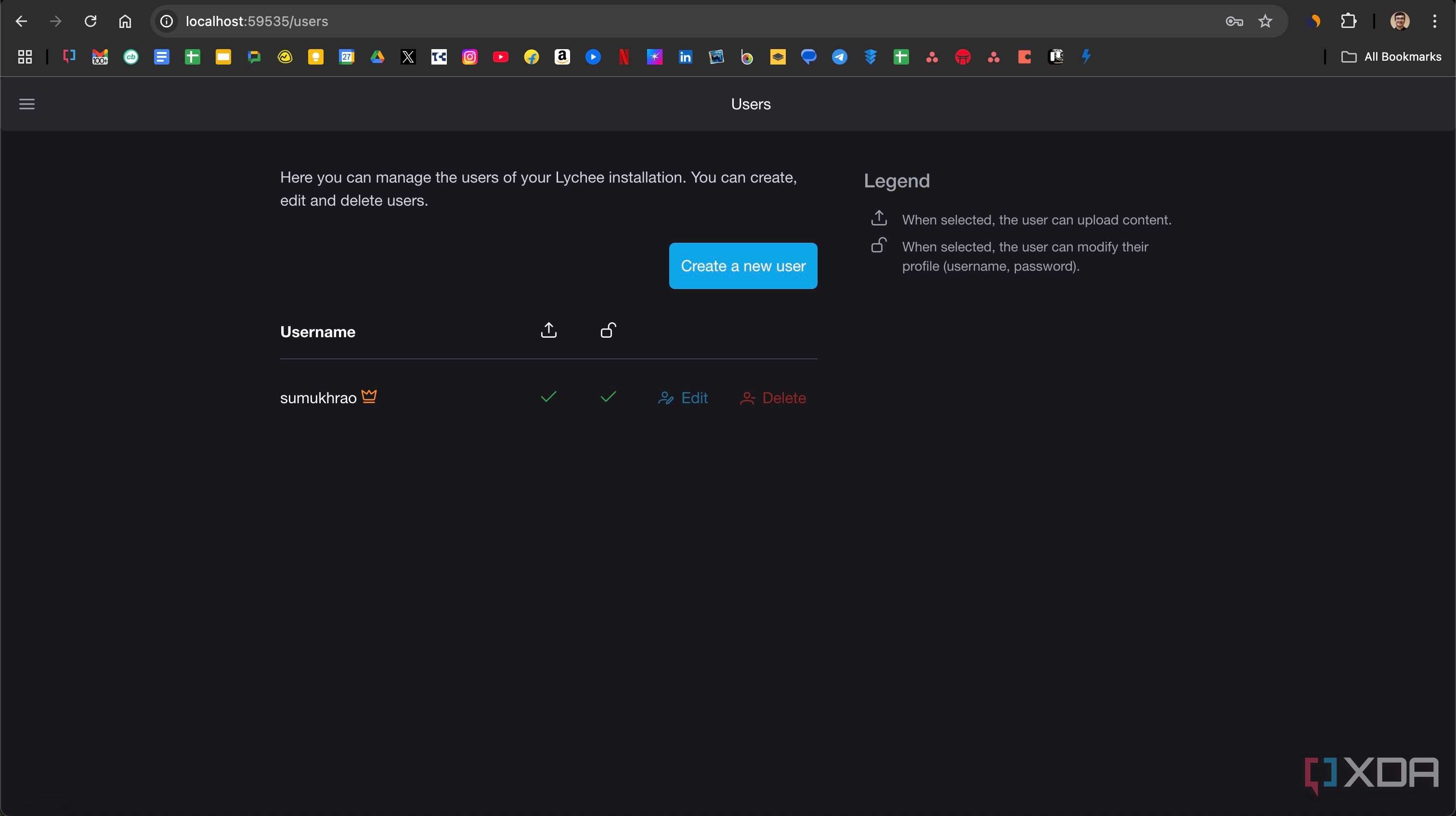
Task: Open the XDA bookmark in bookmarks bar
Action: pyautogui.click(x=69, y=56)
